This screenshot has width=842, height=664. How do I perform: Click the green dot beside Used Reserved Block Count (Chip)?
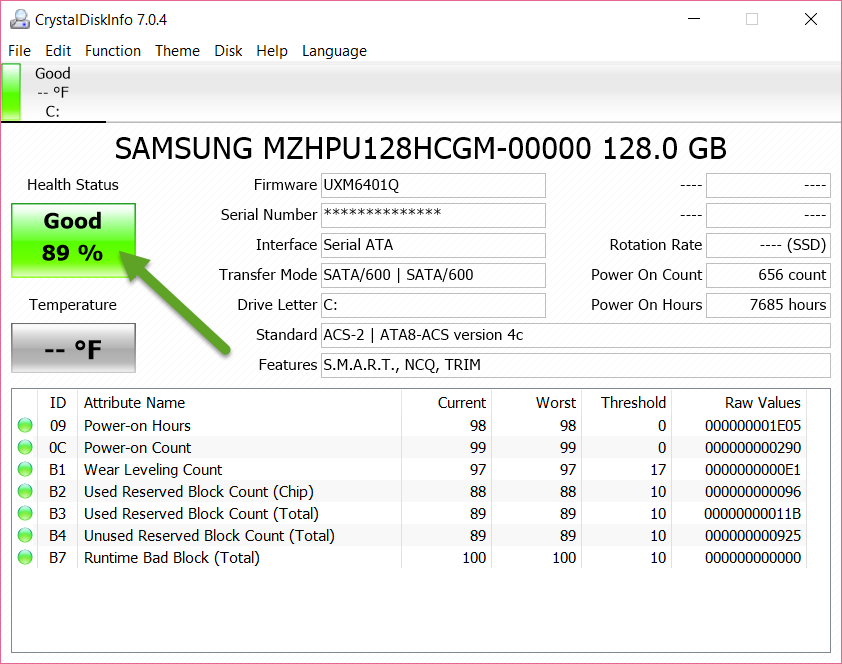pyautogui.click(x=23, y=492)
